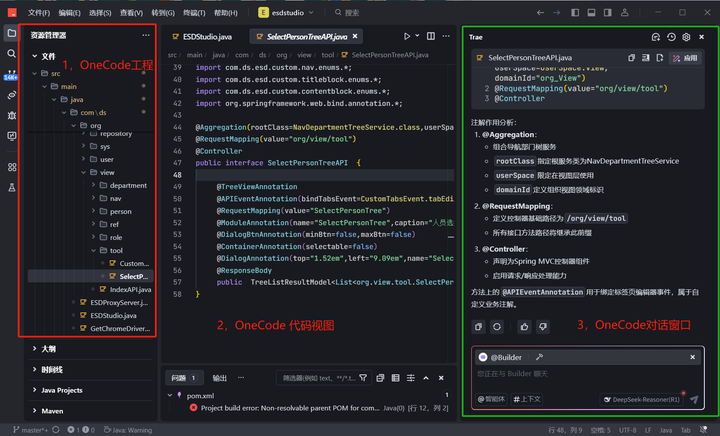Filter problems using the funnel icon
Image resolution: width=720 pixels, height=436 pixels.
tap(363, 378)
